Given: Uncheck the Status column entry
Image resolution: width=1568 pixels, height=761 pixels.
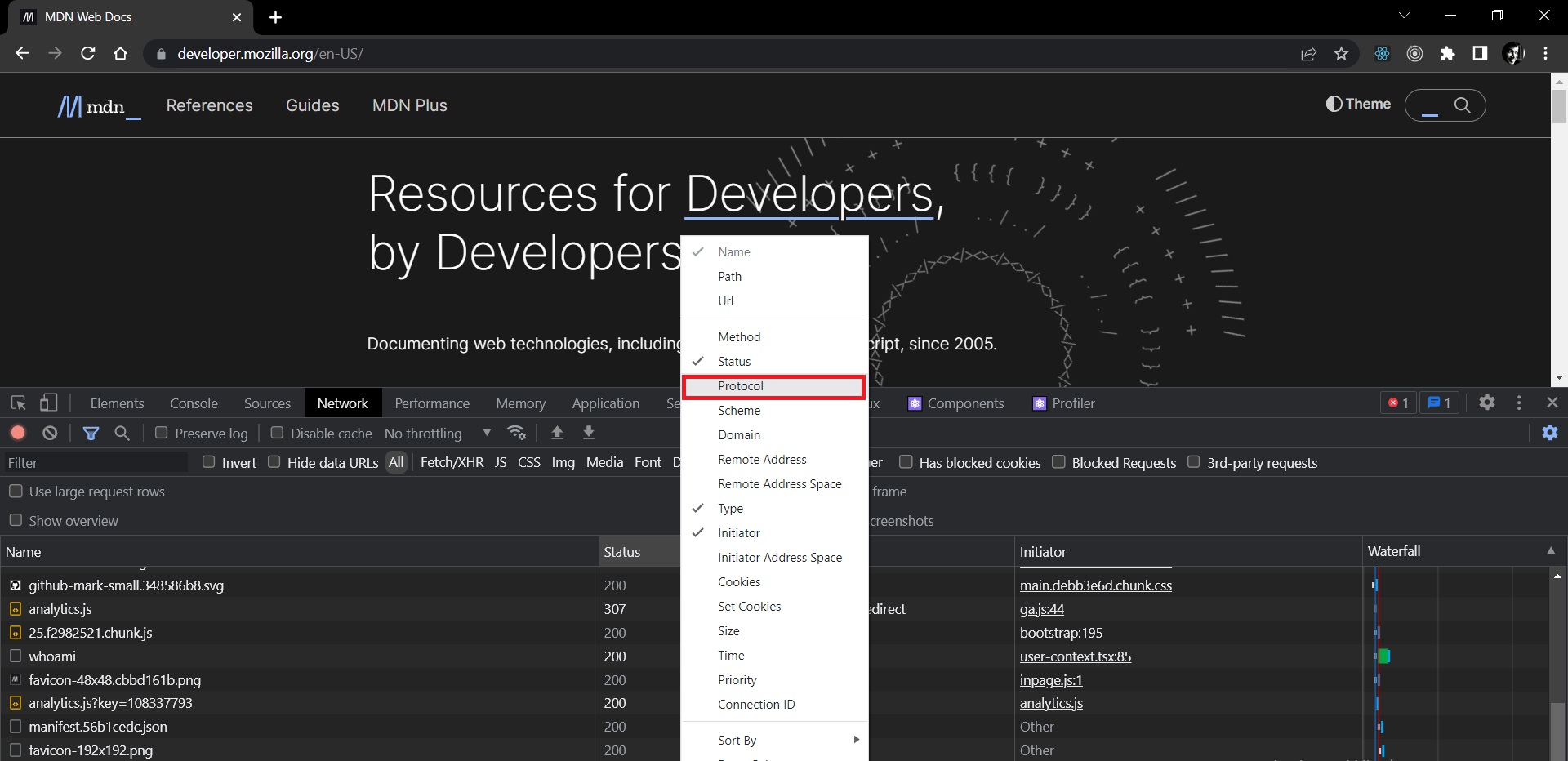Looking at the screenshot, I should pos(774,362).
